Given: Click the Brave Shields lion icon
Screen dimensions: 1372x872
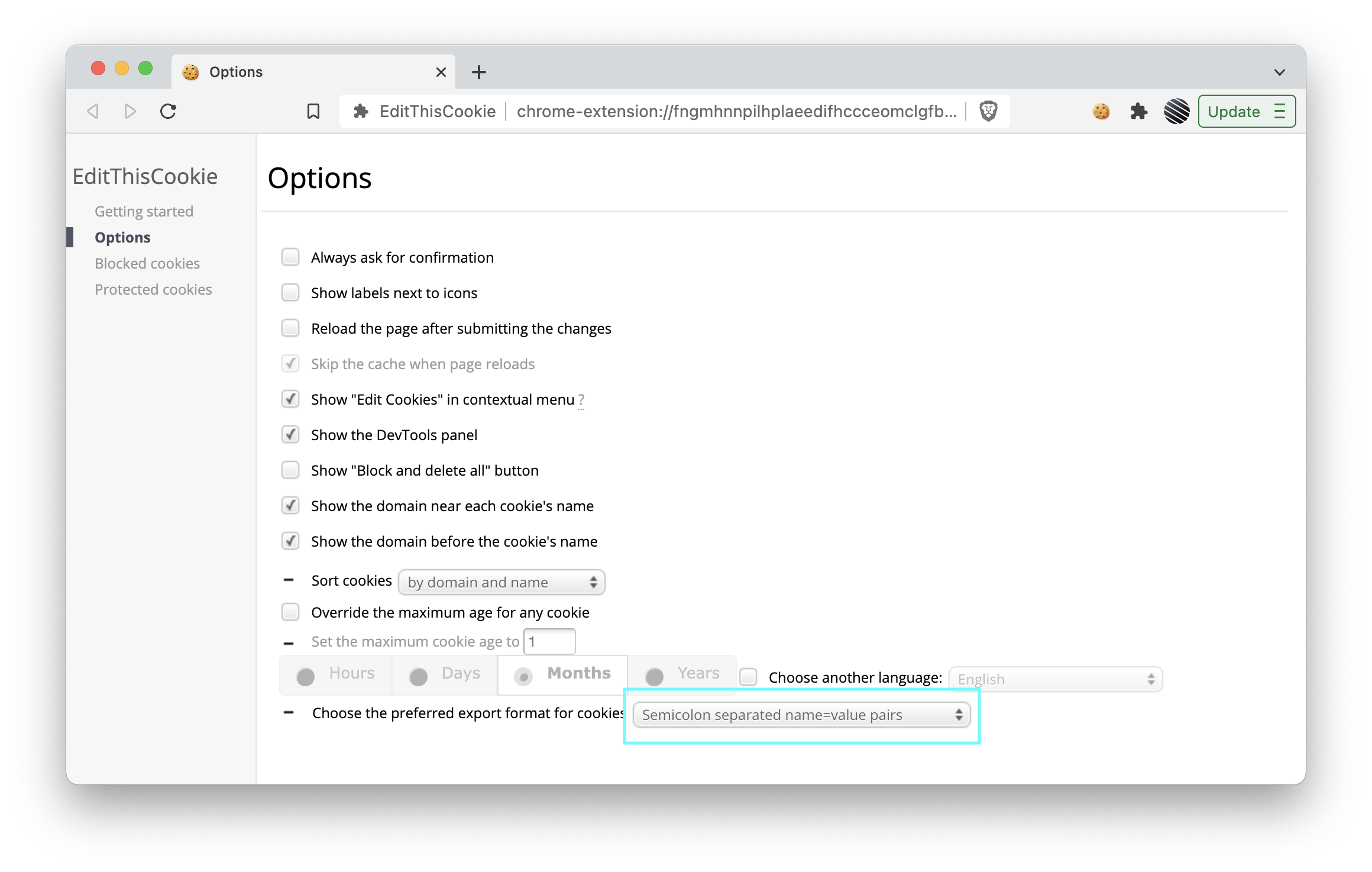Looking at the screenshot, I should click(988, 111).
